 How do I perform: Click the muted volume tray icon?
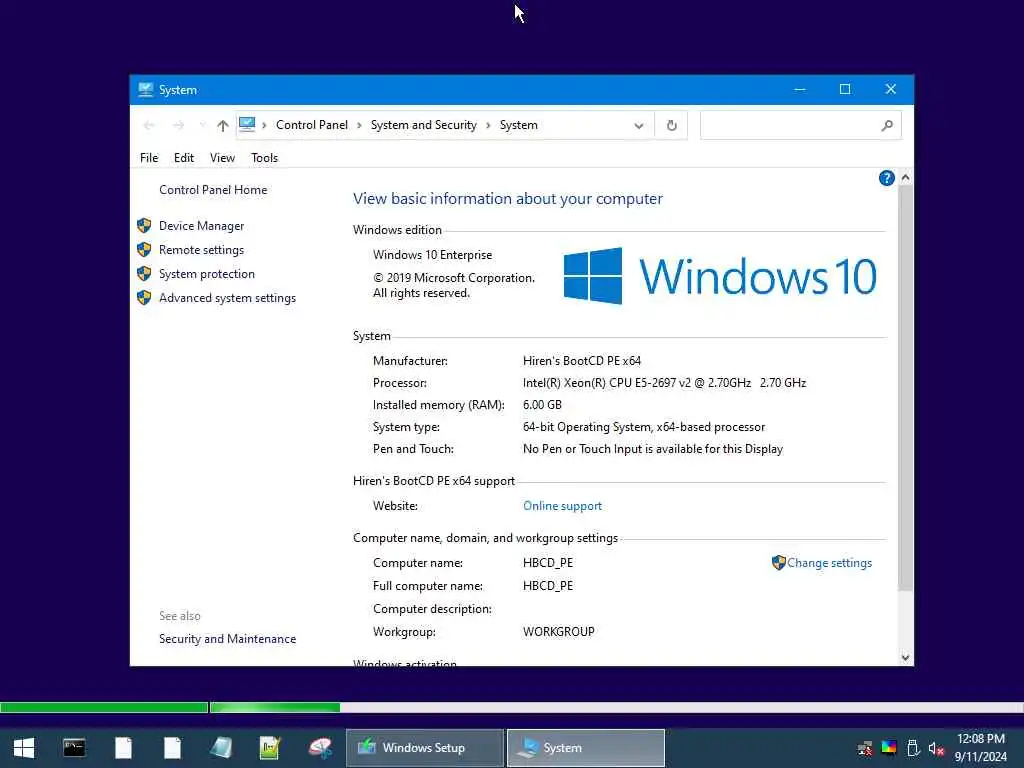click(x=936, y=748)
